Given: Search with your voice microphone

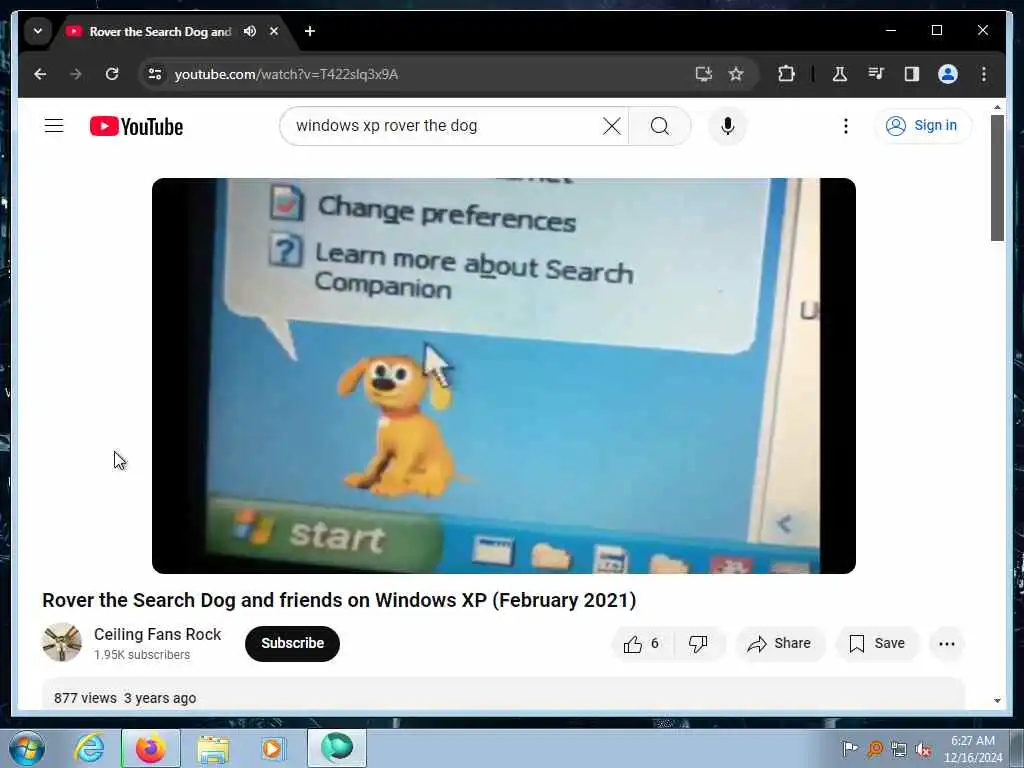Looking at the screenshot, I should click(728, 125).
